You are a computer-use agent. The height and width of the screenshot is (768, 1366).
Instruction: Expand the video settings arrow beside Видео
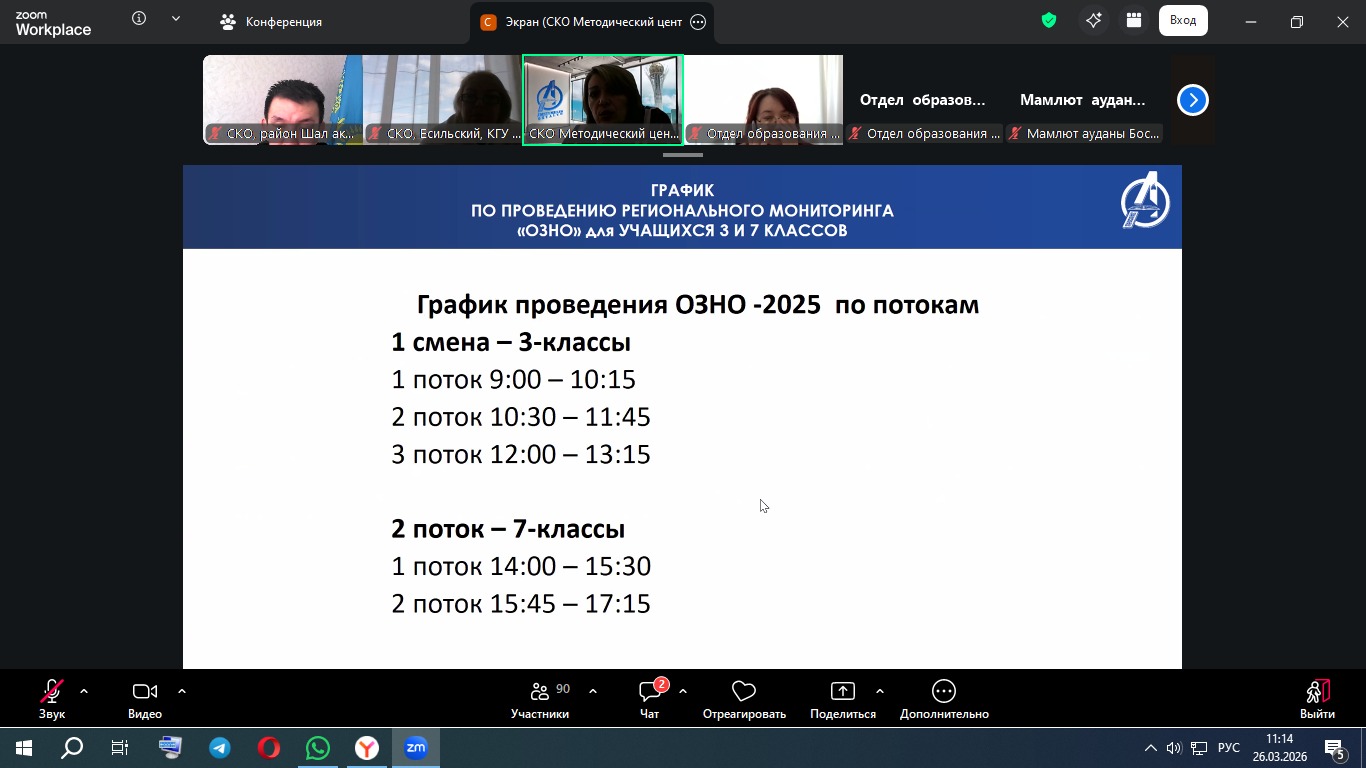pos(182,691)
